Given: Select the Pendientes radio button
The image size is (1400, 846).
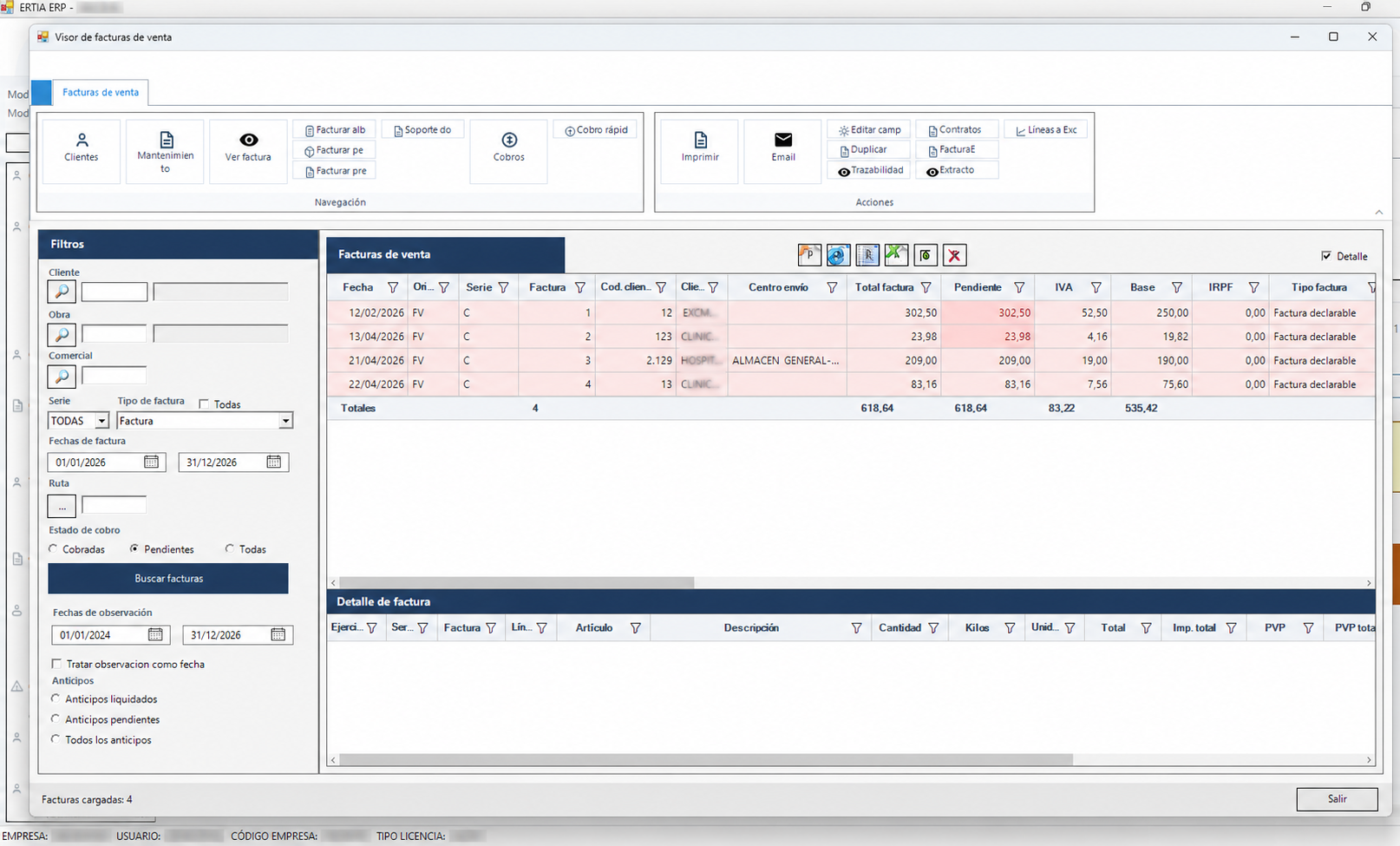Looking at the screenshot, I should click(x=134, y=548).
